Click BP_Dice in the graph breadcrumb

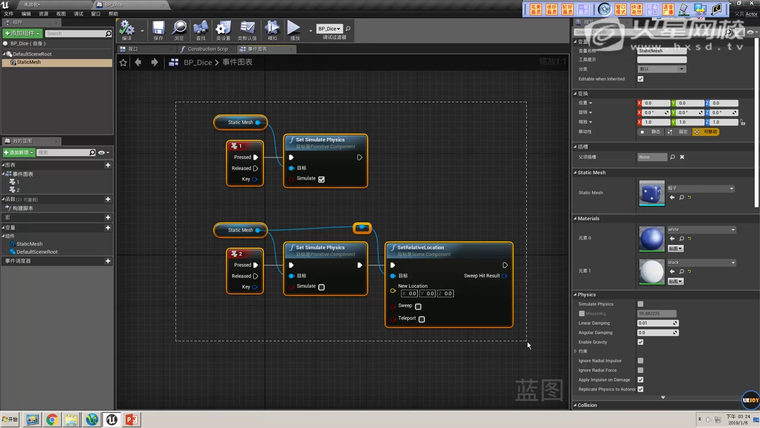pos(198,62)
